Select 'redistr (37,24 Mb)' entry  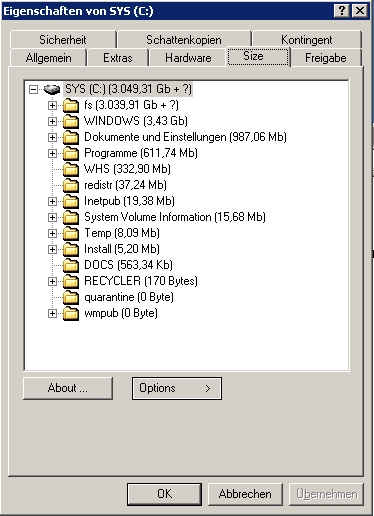(125, 185)
